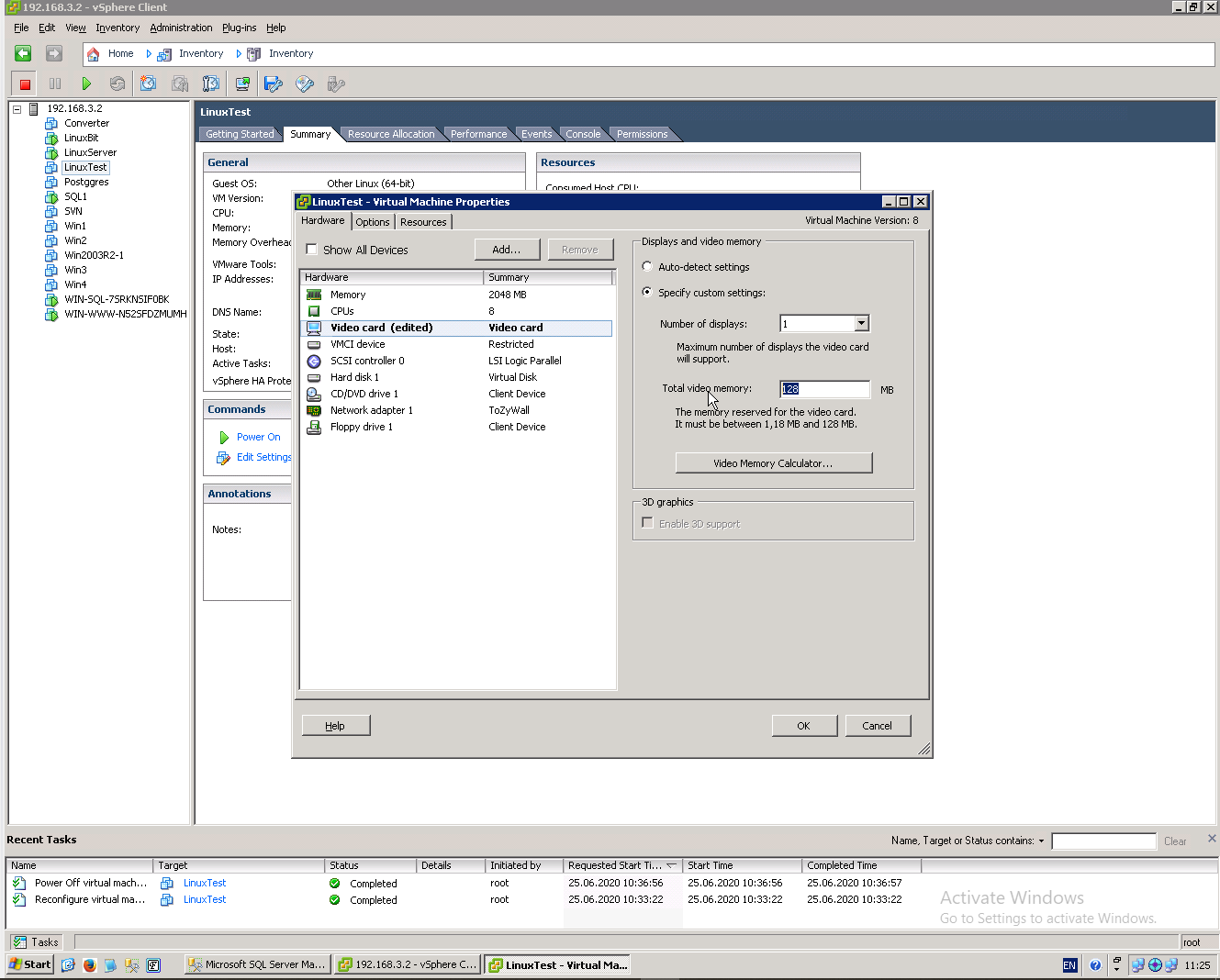Select Specify custom settings radio button
The height and width of the screenshot is (980, 1220).
point(647,293)
